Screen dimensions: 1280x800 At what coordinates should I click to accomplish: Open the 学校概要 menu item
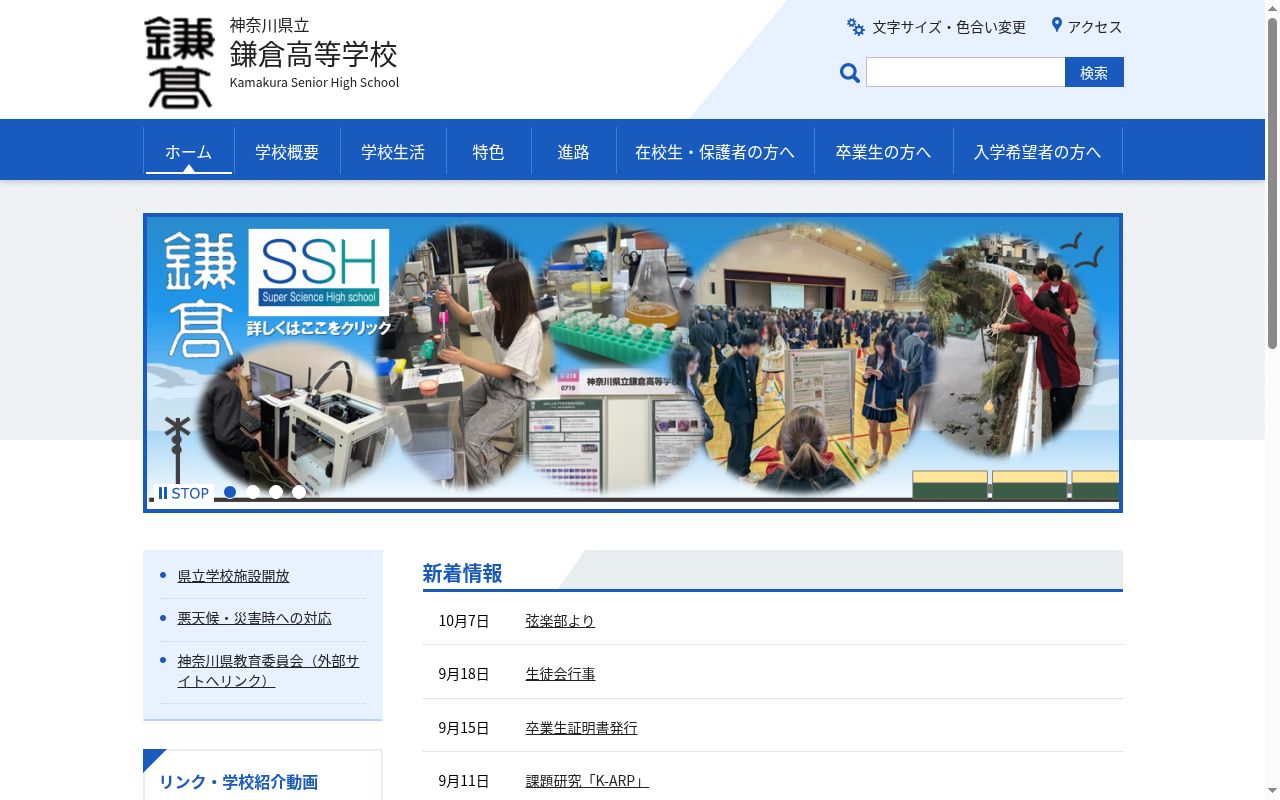[x=287, y=151]
